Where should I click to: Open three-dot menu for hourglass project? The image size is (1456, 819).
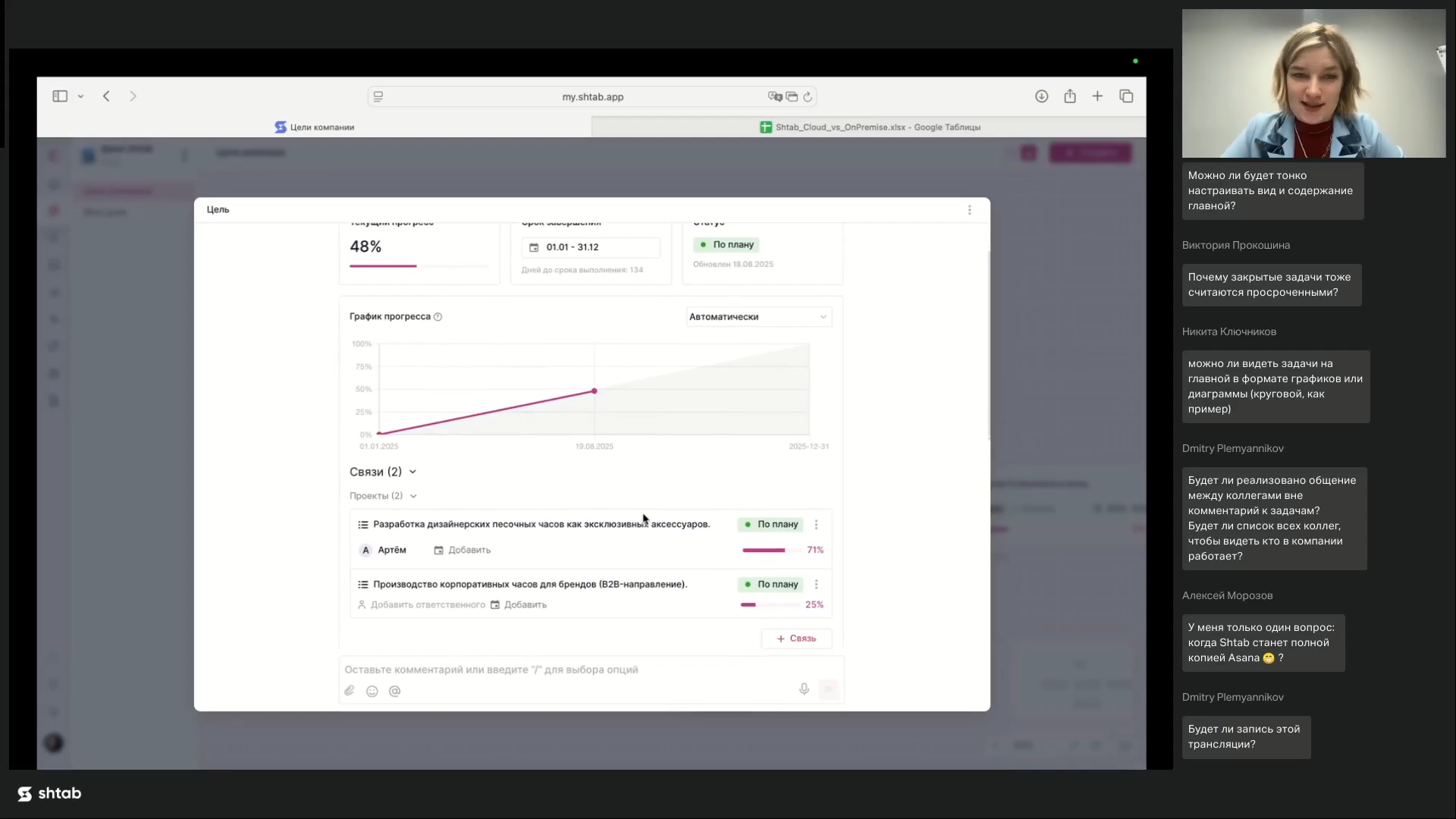816,524
